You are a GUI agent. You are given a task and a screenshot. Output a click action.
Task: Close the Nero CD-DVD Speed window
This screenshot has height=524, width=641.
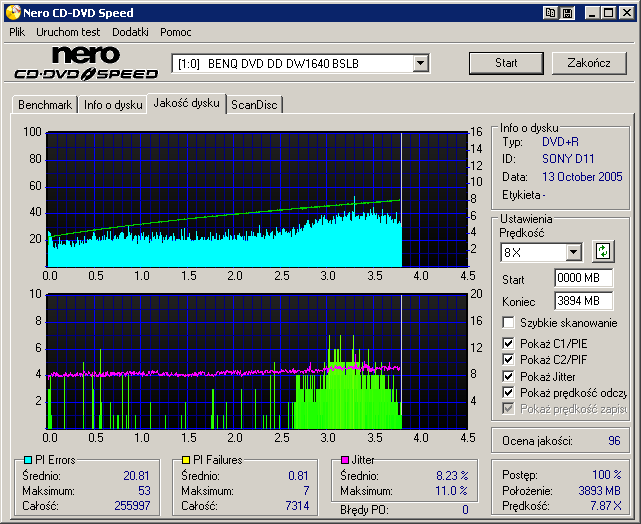coord(626,13)
